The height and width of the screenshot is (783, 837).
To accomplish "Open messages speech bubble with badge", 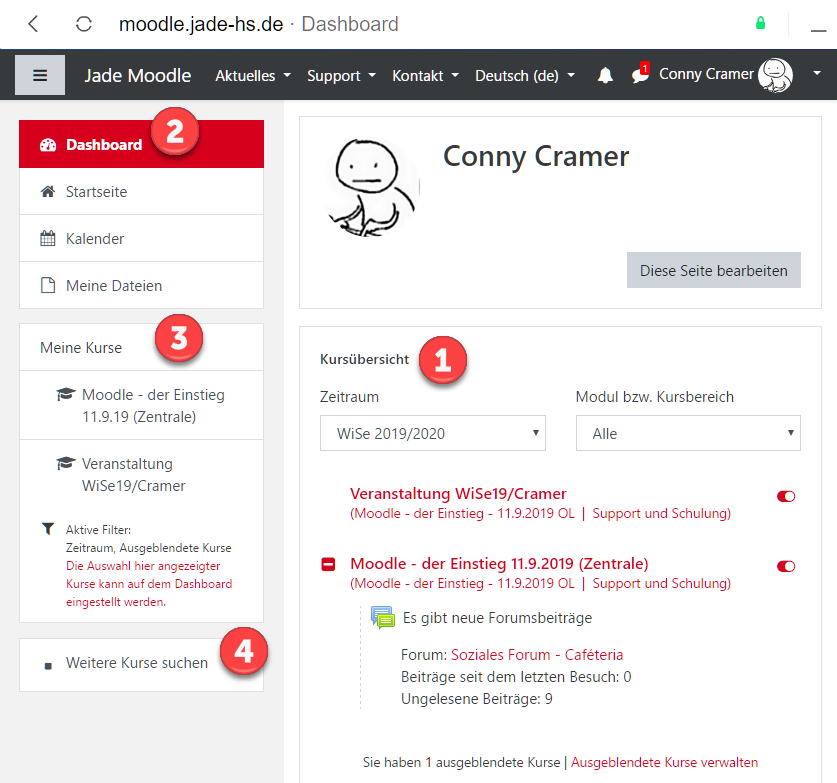I will point(641,74).
